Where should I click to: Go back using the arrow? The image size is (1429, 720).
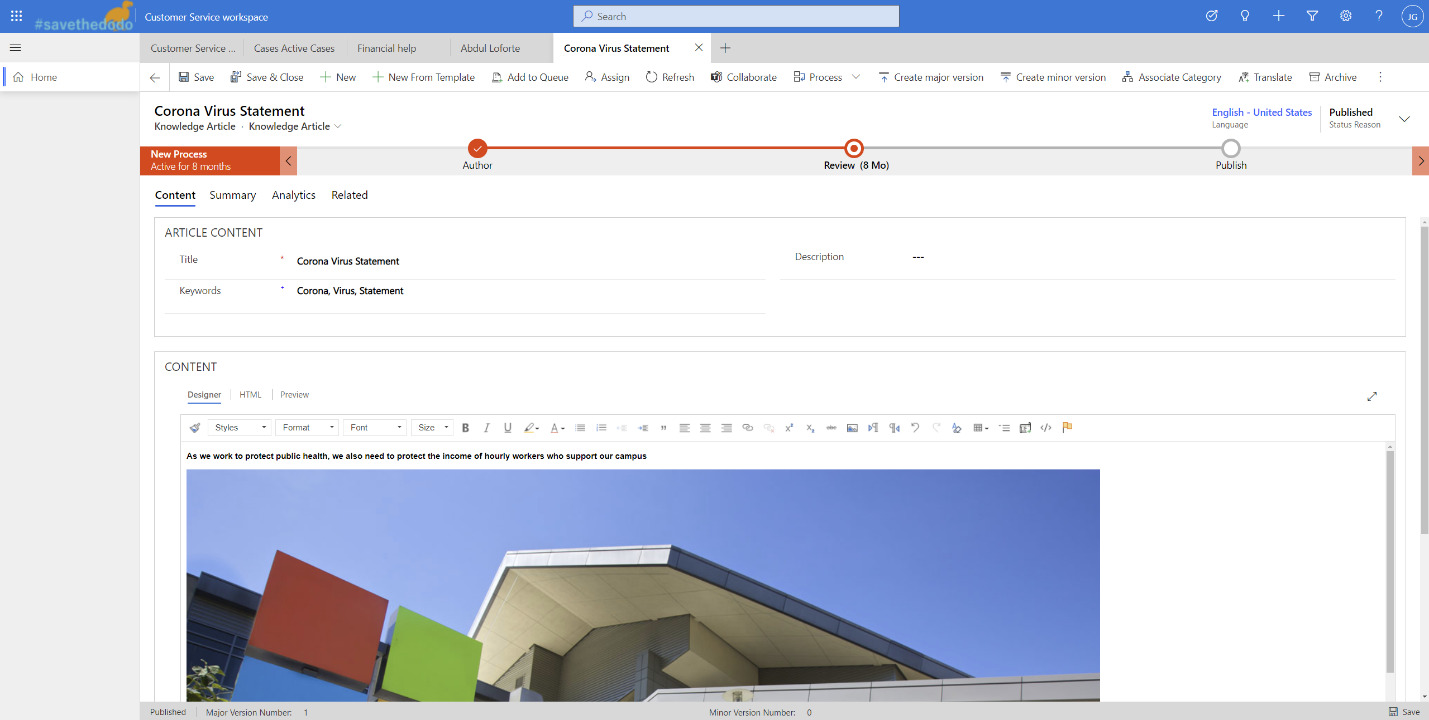point(154,77)
